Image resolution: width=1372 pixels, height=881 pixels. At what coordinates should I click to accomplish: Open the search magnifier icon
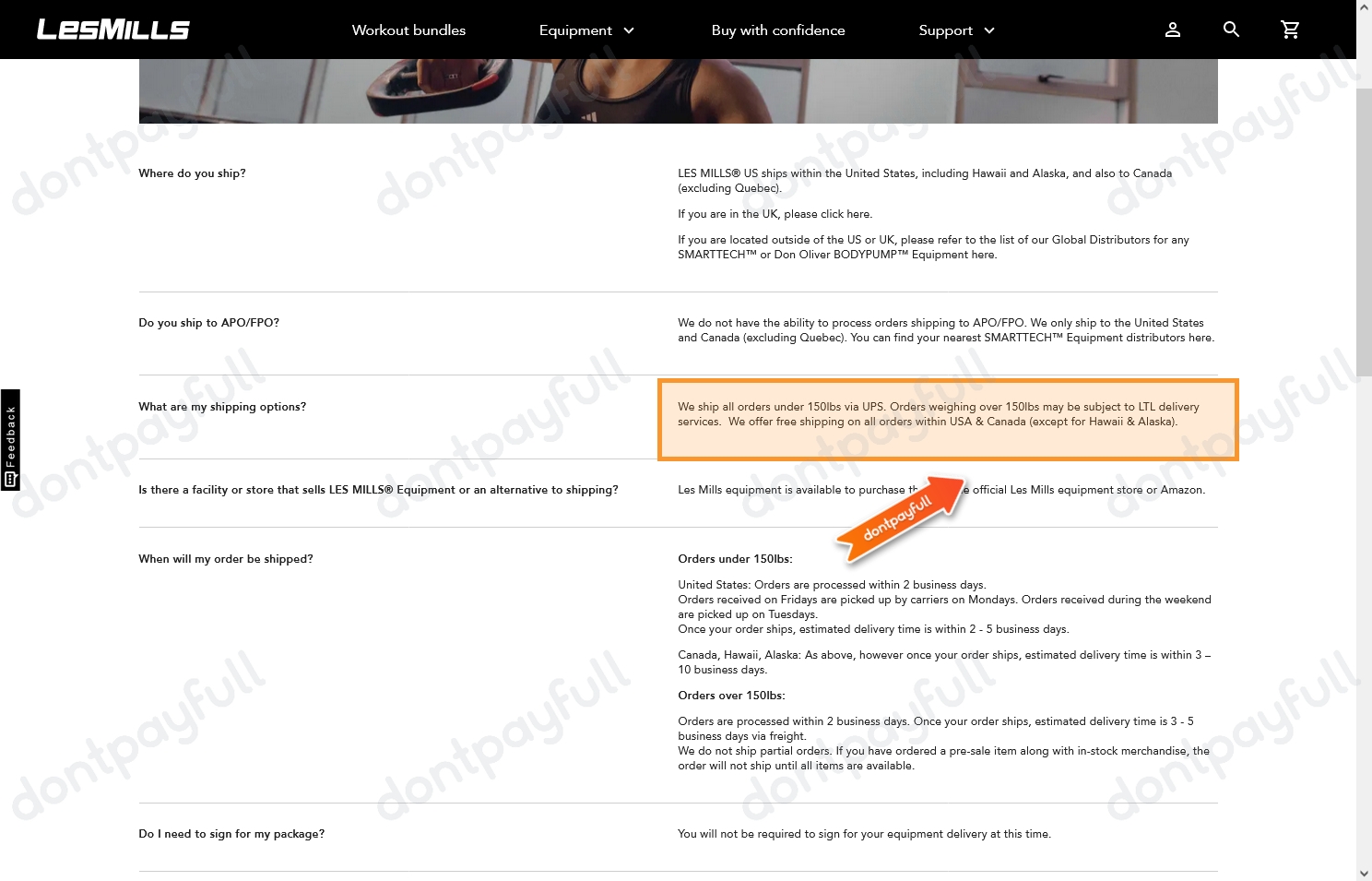click(x=1231, y=30)
